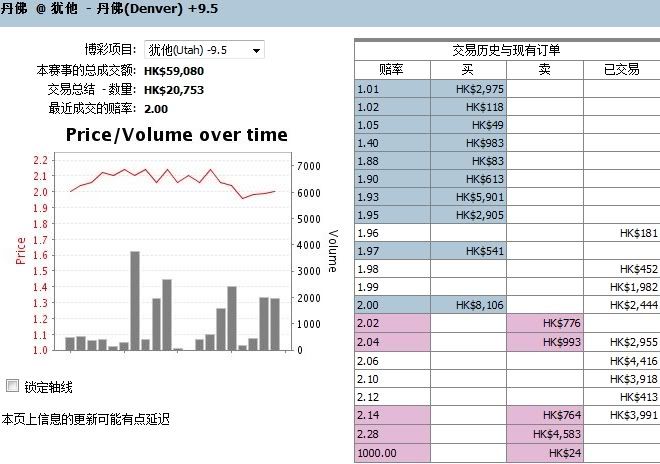The height and width of the screenshot is (464, 660).
Task: Click the 交易历史与现有订单 table title
Action: (x=506, y=50)
